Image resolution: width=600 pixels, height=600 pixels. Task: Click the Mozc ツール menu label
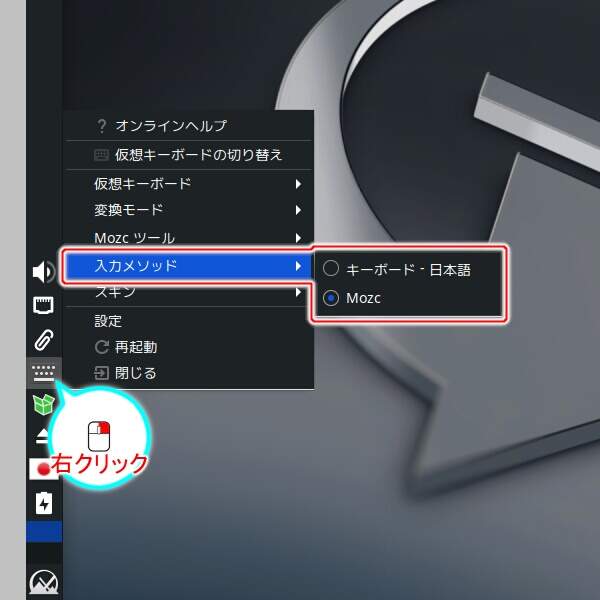[x=134, y=238]
